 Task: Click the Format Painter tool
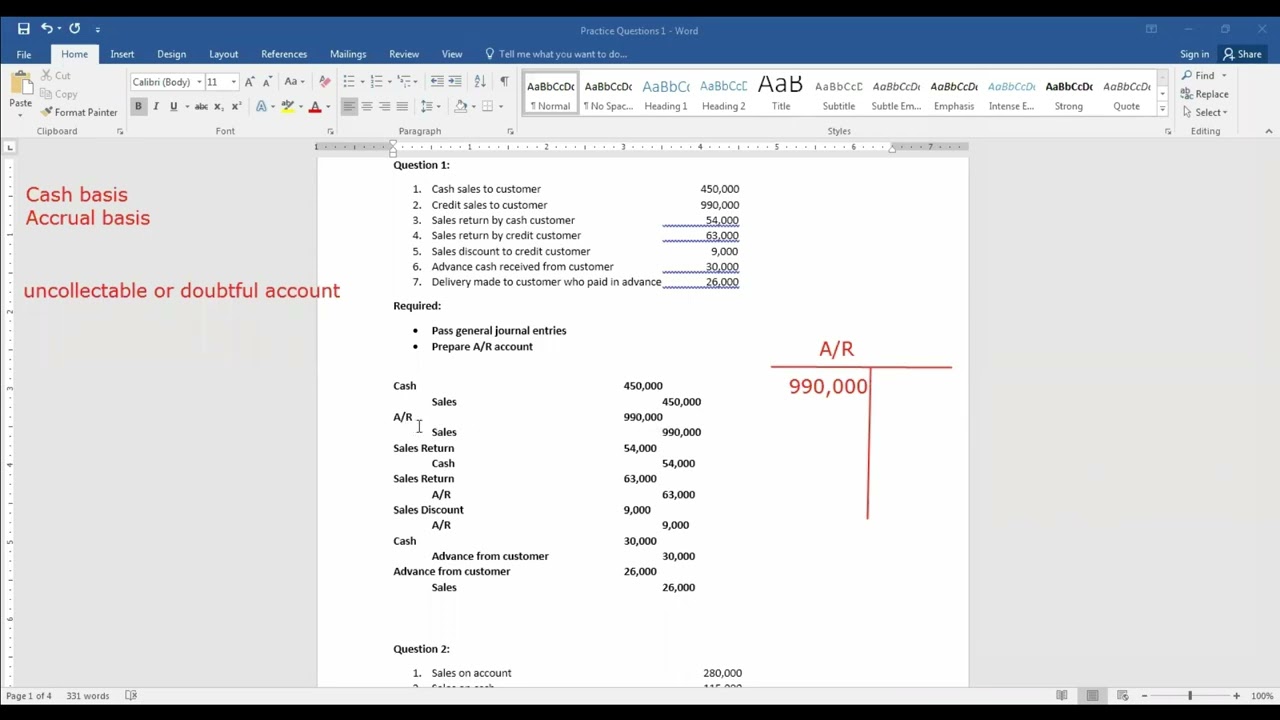pos(79,112)
